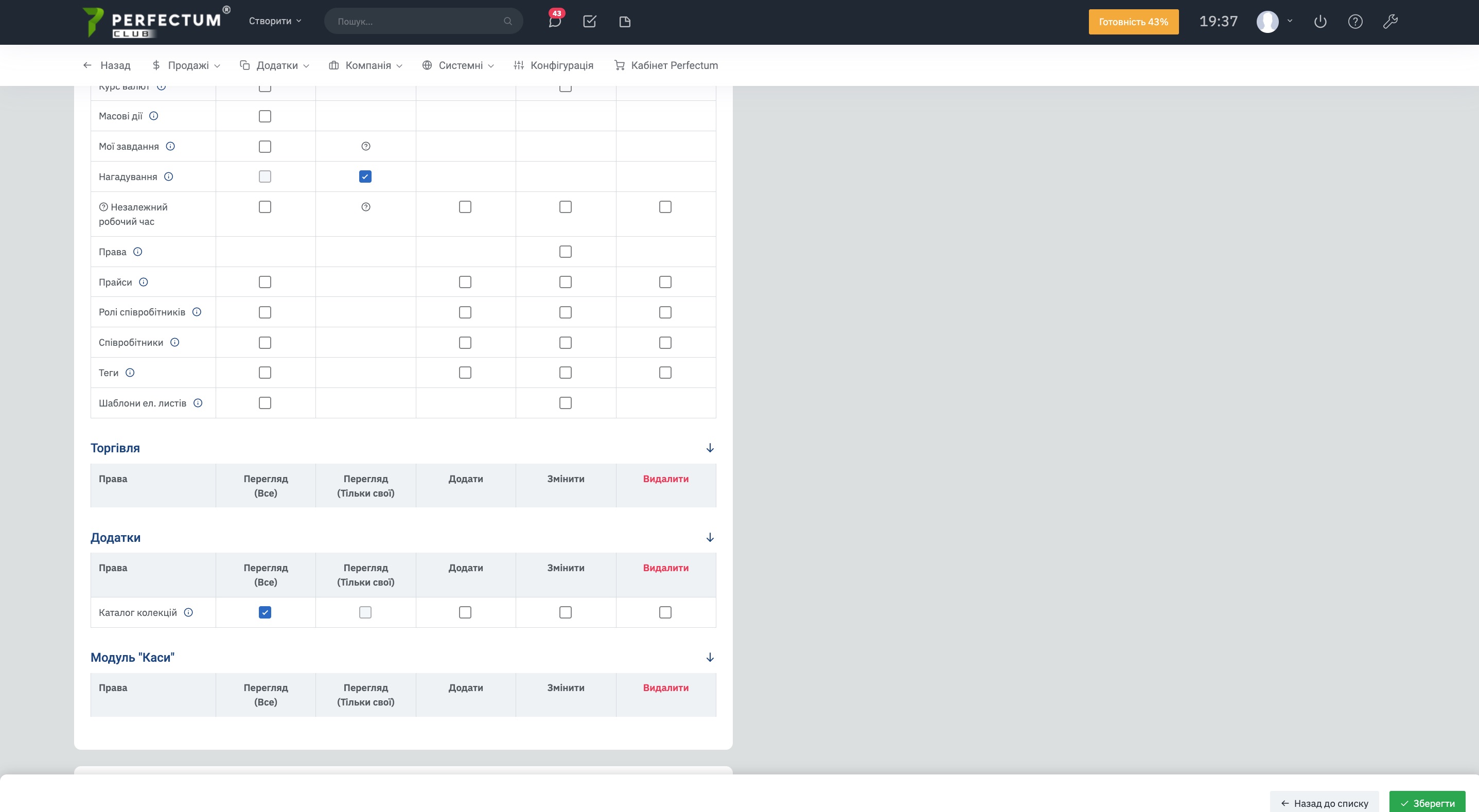
Task: Click the notes document icon in header
Action: [625, 21]
